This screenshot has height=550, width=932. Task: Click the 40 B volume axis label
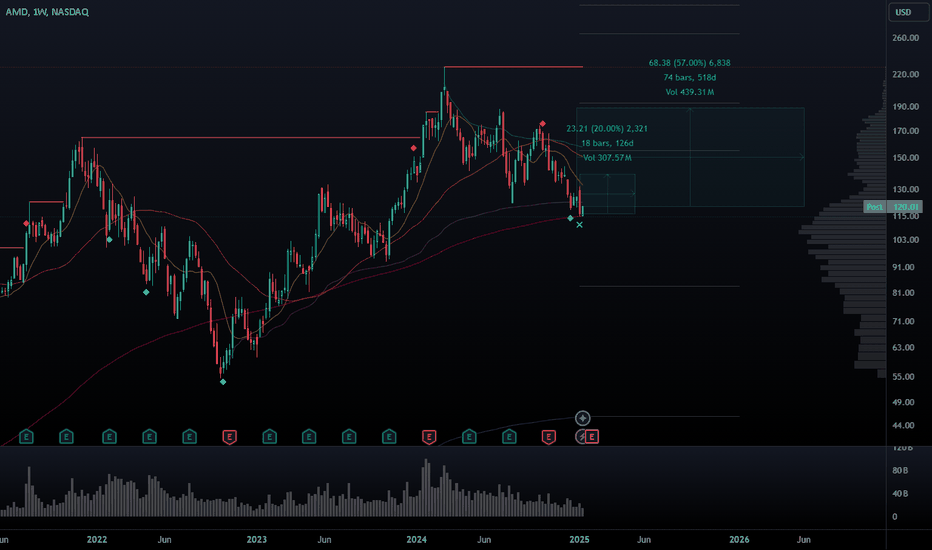(x=900, y=494)
